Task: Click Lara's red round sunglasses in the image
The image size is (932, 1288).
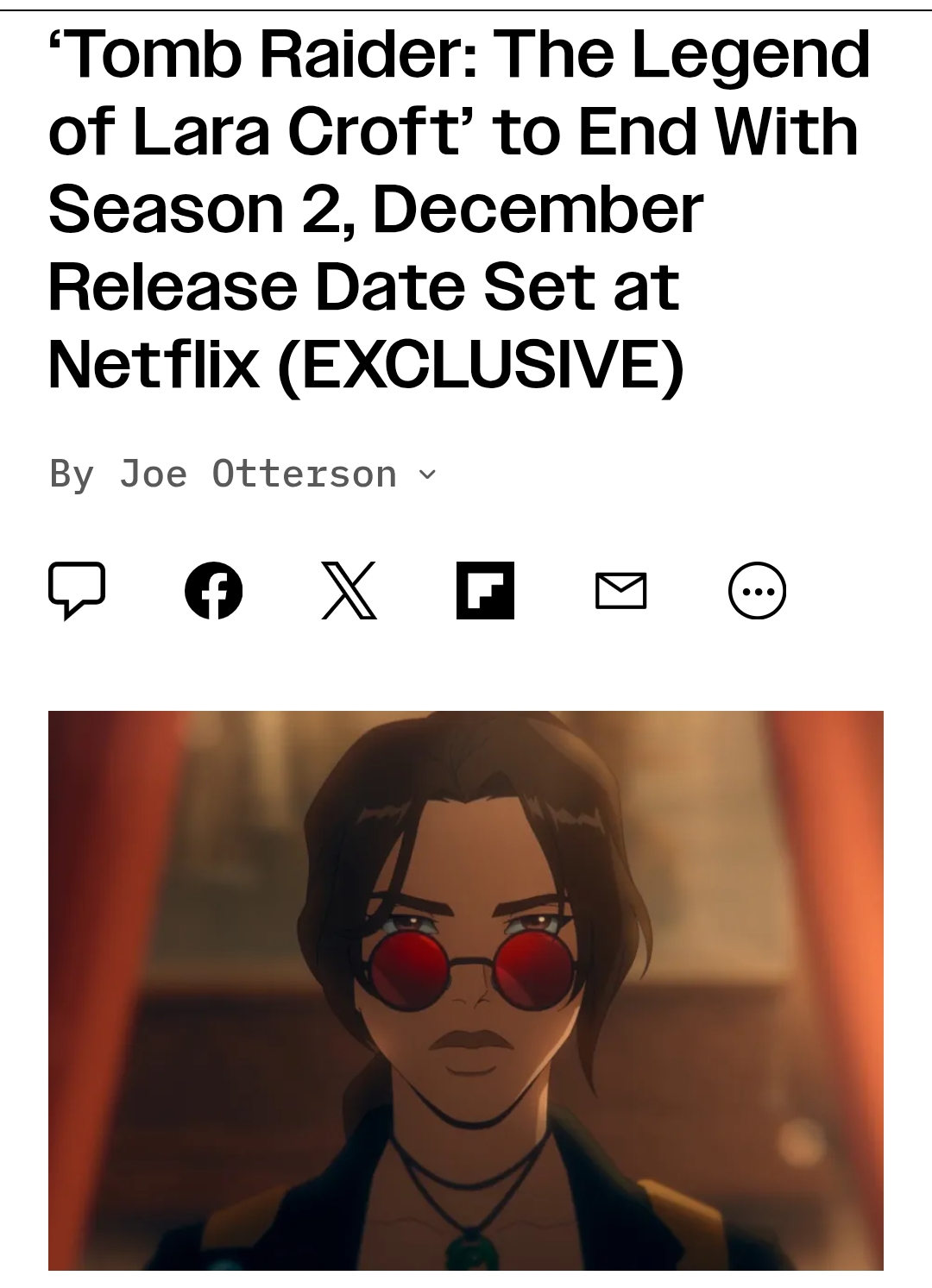Action: click(x=466, y=967)
